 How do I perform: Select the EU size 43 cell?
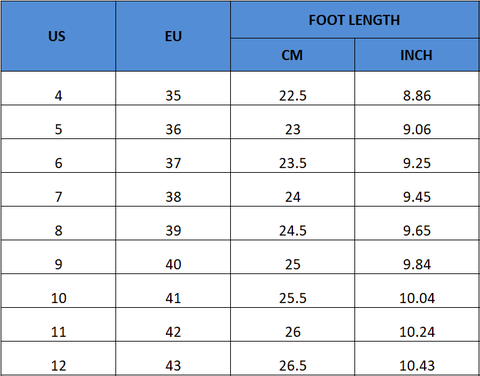173,359
